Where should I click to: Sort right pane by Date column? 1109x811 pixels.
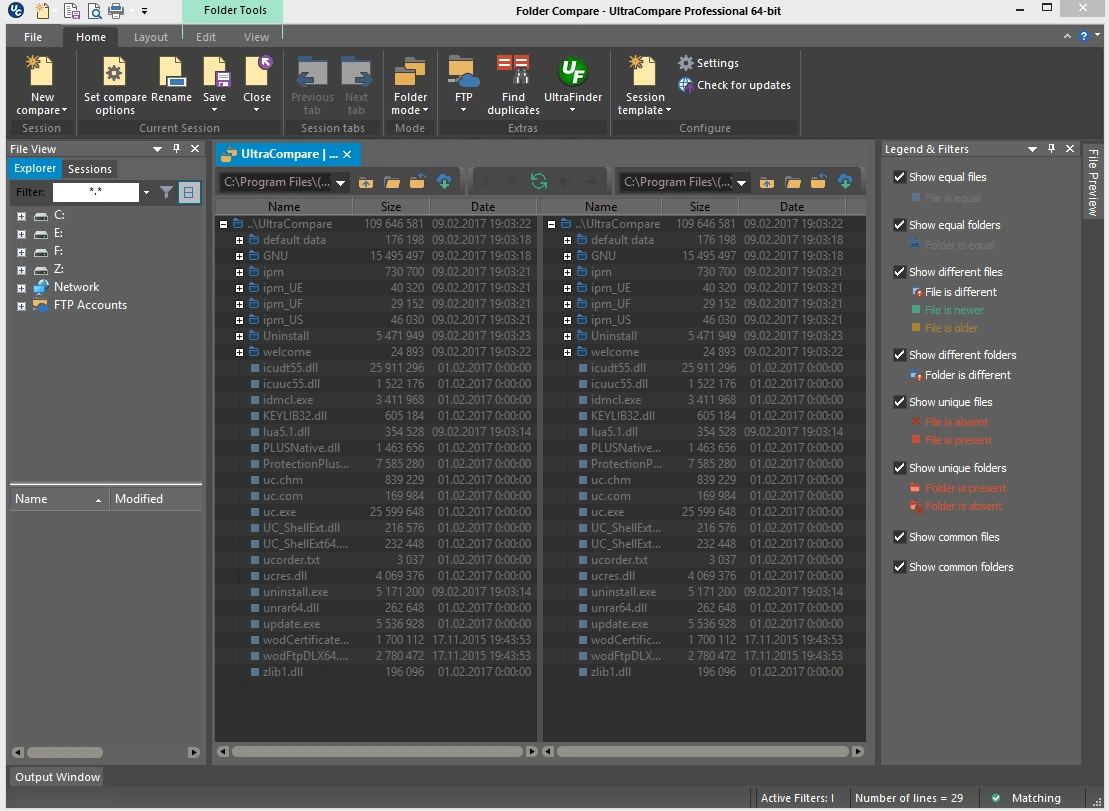[x=791, y=206]
